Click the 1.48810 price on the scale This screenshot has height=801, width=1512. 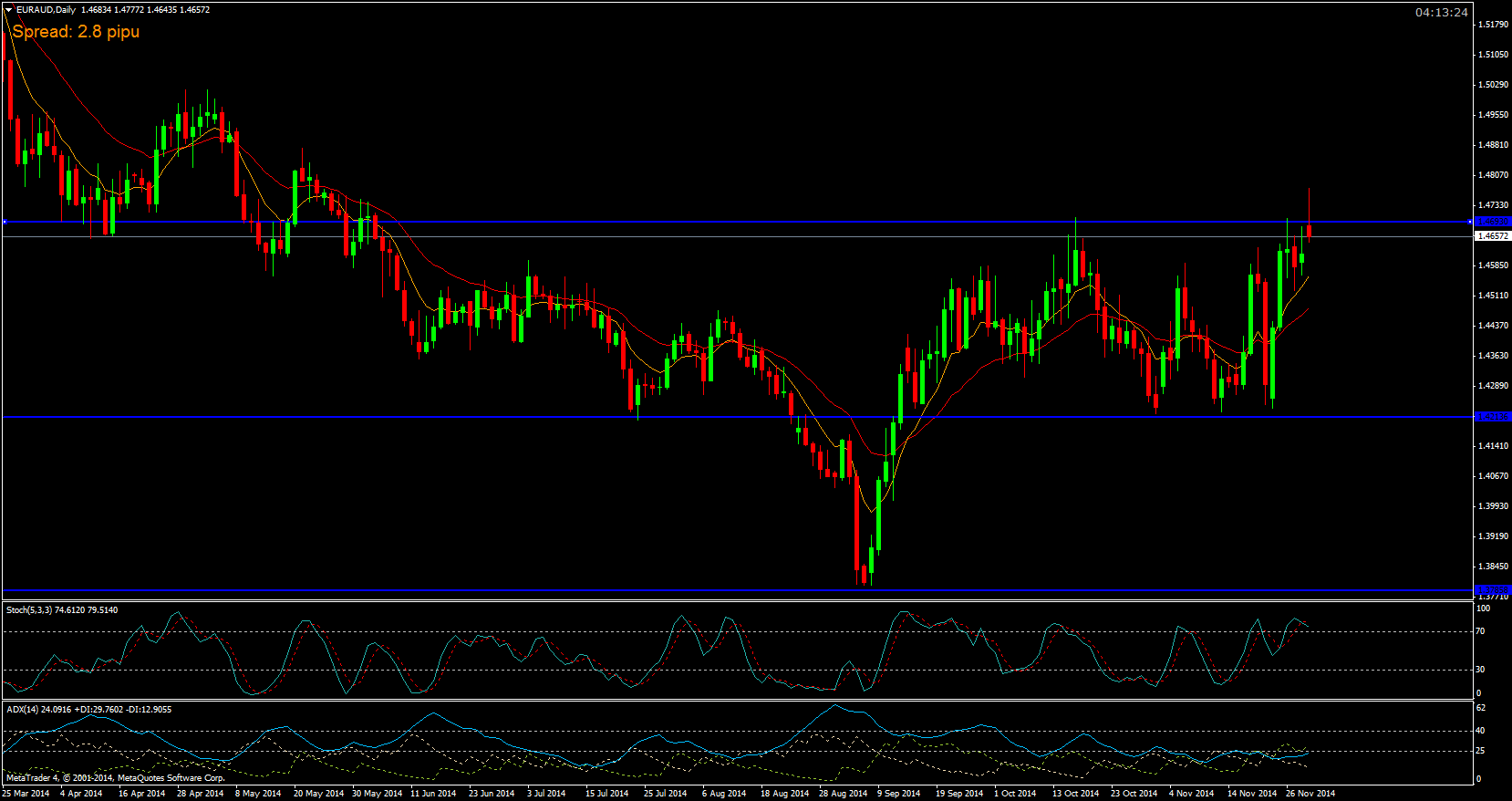tap(1493, 145)
